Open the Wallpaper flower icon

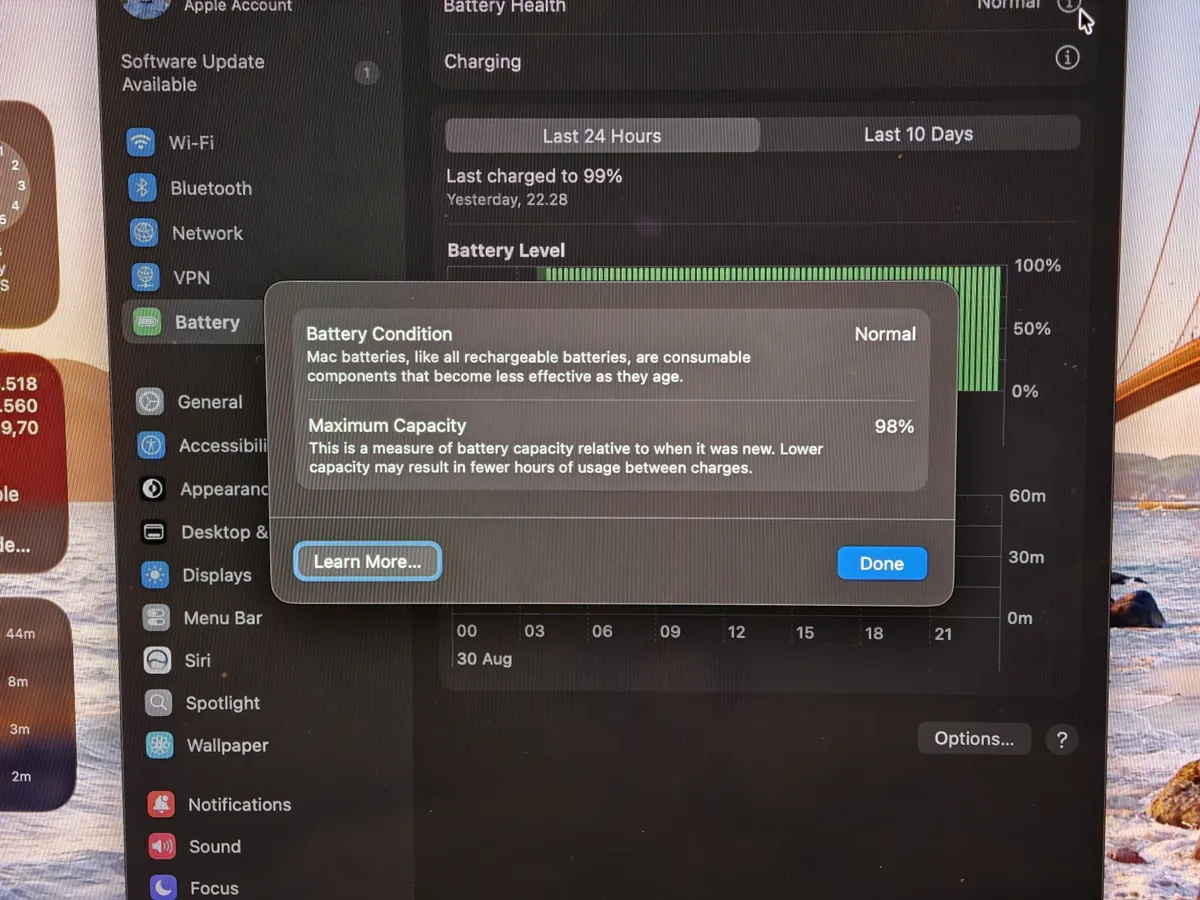pyautogui.click(x=159, y=745)
